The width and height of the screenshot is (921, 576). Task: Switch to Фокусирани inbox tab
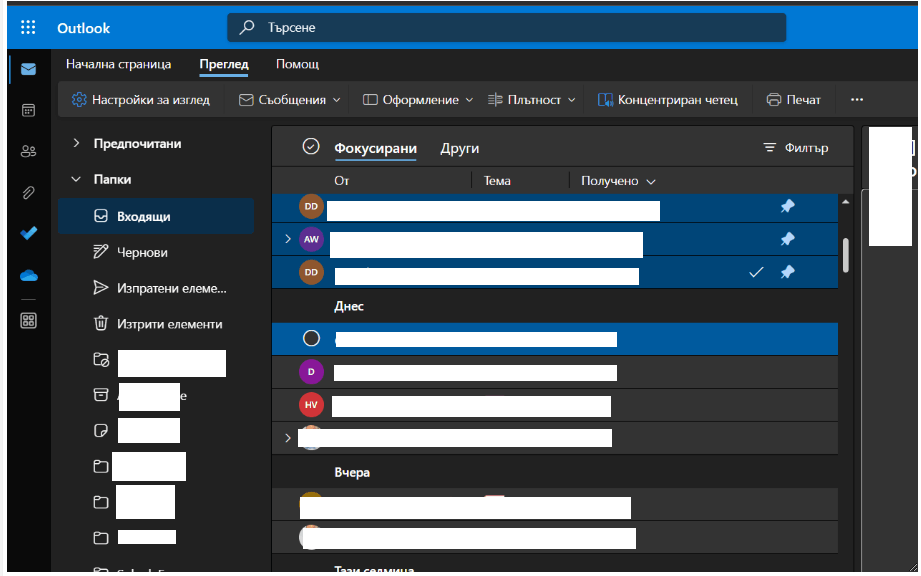[x=375, y=149]
